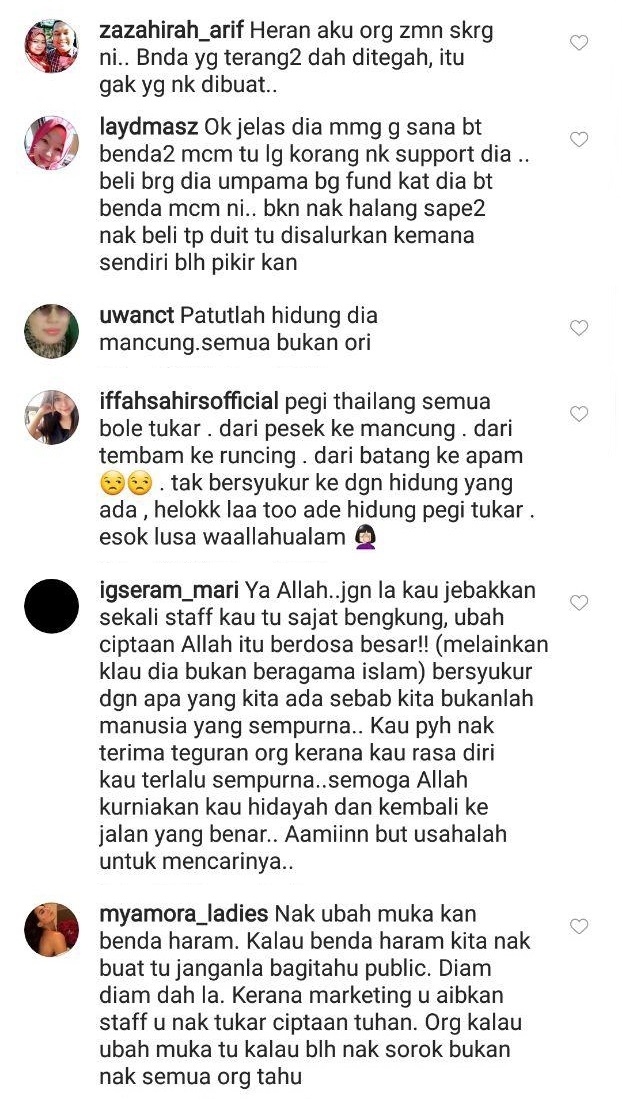
Task: Tap the heart on laydmasz's comment
Action: (x=579, y=139)
